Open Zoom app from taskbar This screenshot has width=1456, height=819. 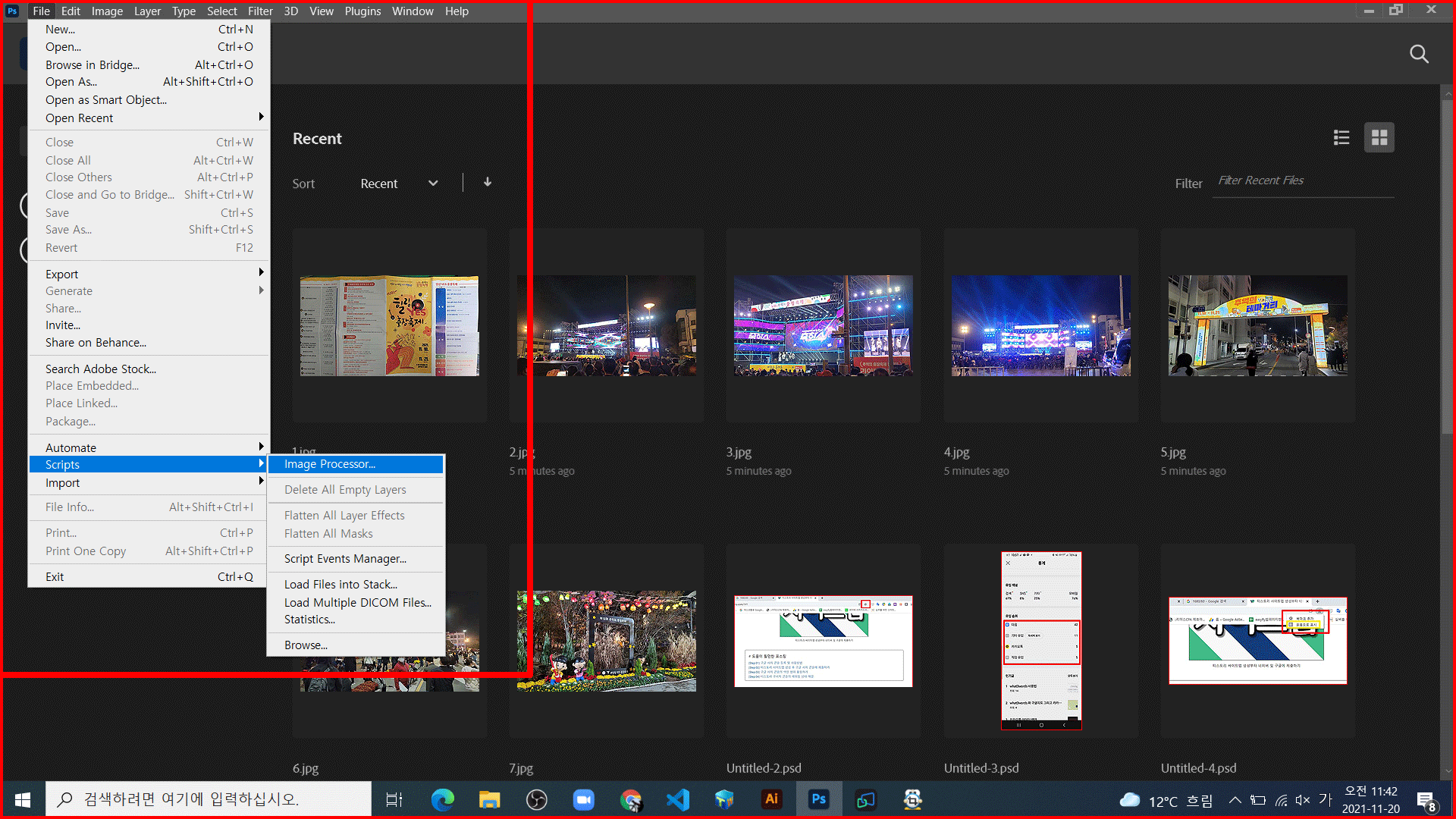pos(583,799)
